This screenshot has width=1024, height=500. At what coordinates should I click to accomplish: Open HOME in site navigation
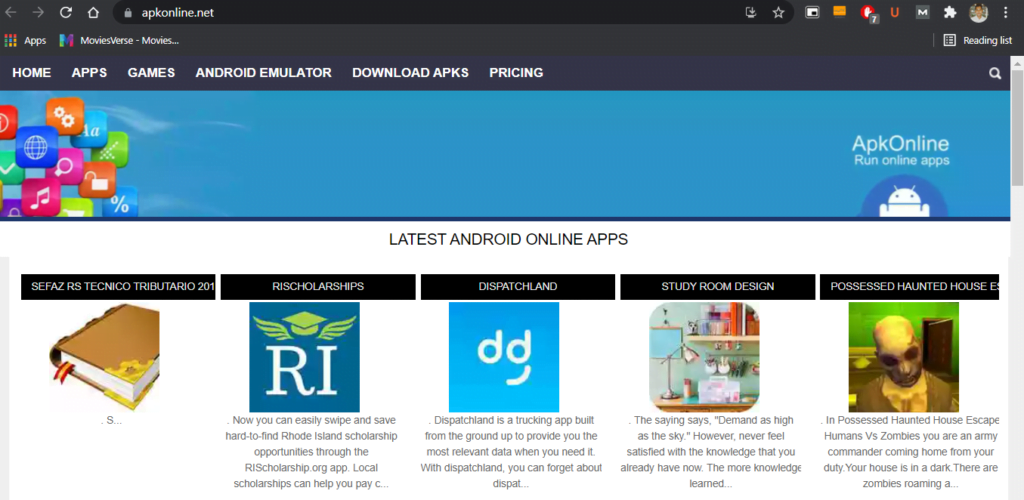tap(31, 73)
